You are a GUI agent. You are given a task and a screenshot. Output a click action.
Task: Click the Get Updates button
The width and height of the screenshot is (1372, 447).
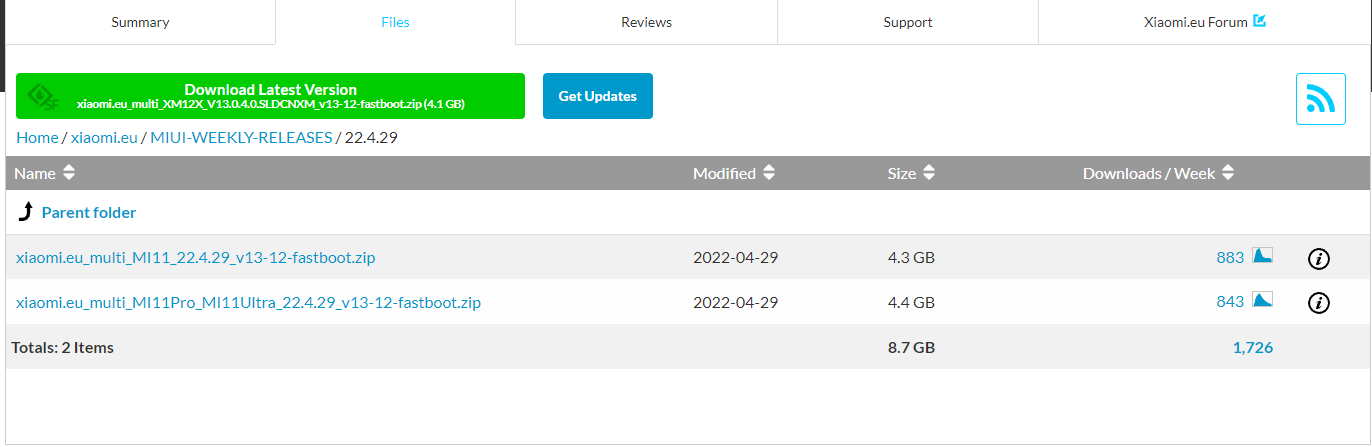[x=598, y=96]
